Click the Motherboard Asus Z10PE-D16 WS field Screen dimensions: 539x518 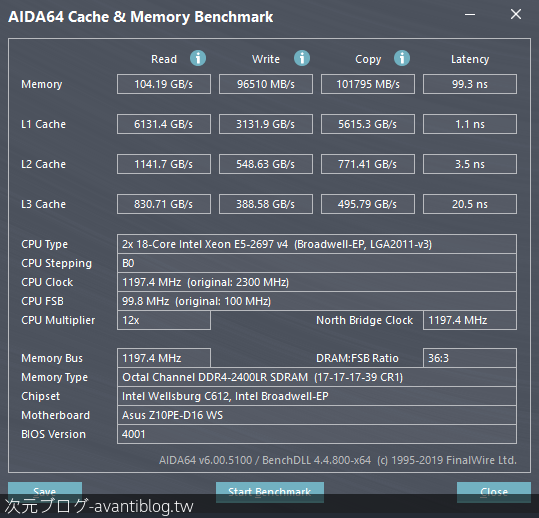click(x=317, y=415)
